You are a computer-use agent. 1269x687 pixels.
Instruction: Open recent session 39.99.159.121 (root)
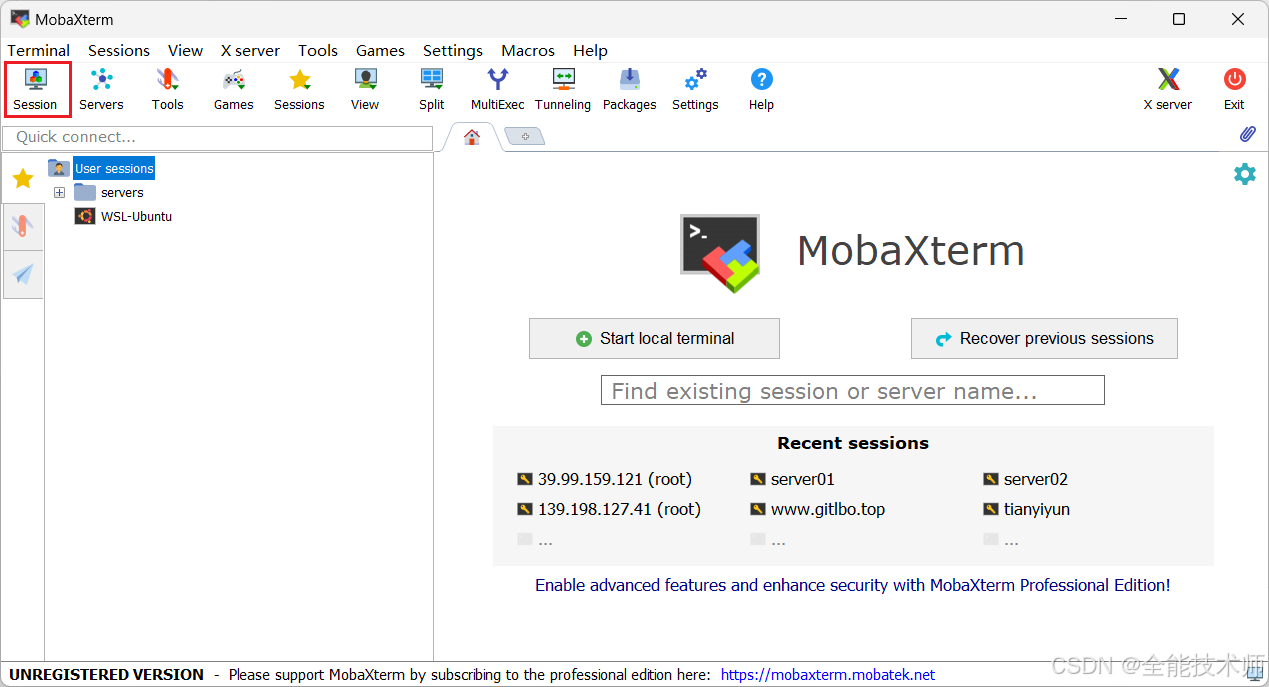(x=605, y=479)
